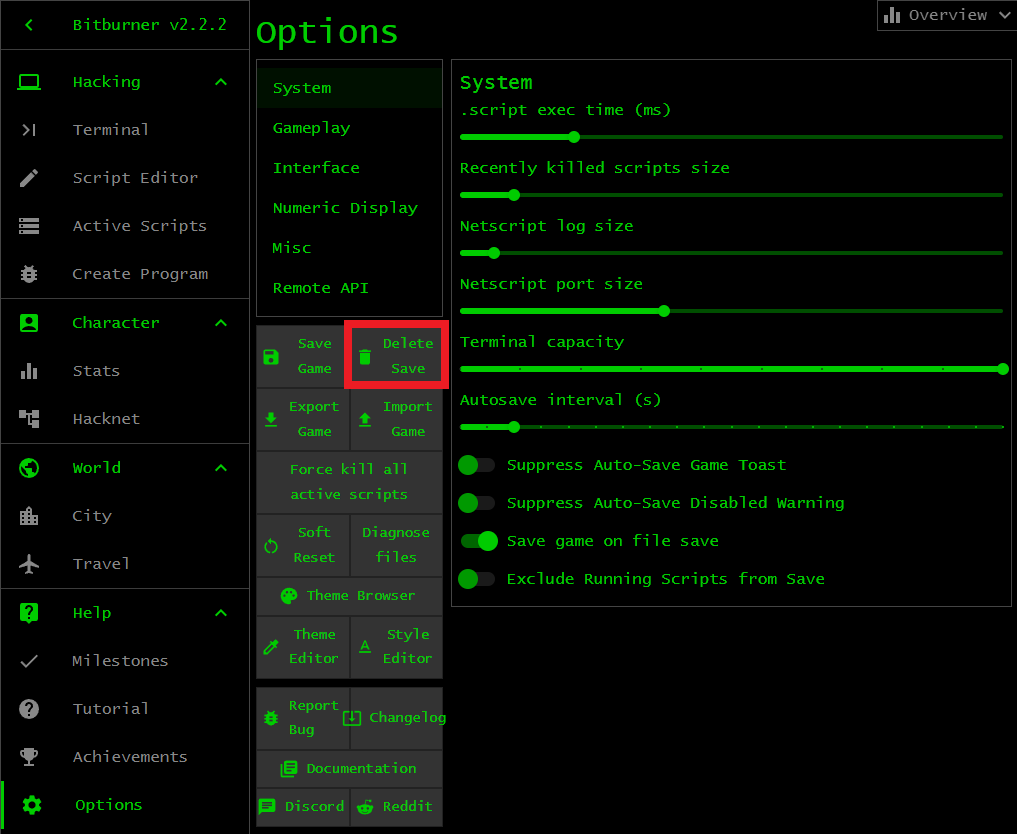This screenshot has height=834, width=1017.
Task: Click the back arrow beside Bitburner title
Action: (x=29, y=25)
